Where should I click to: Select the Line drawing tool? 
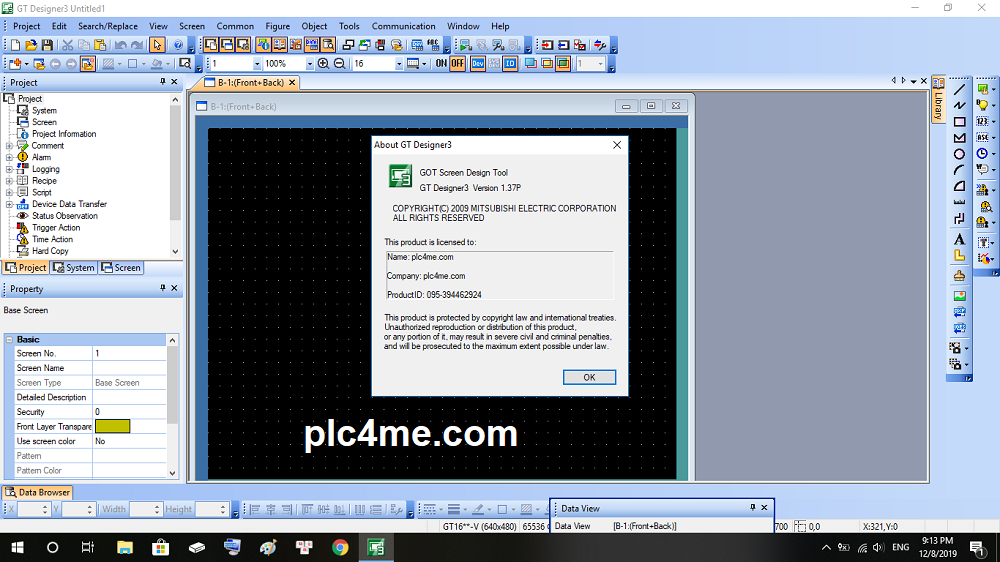tap(959, 89)
